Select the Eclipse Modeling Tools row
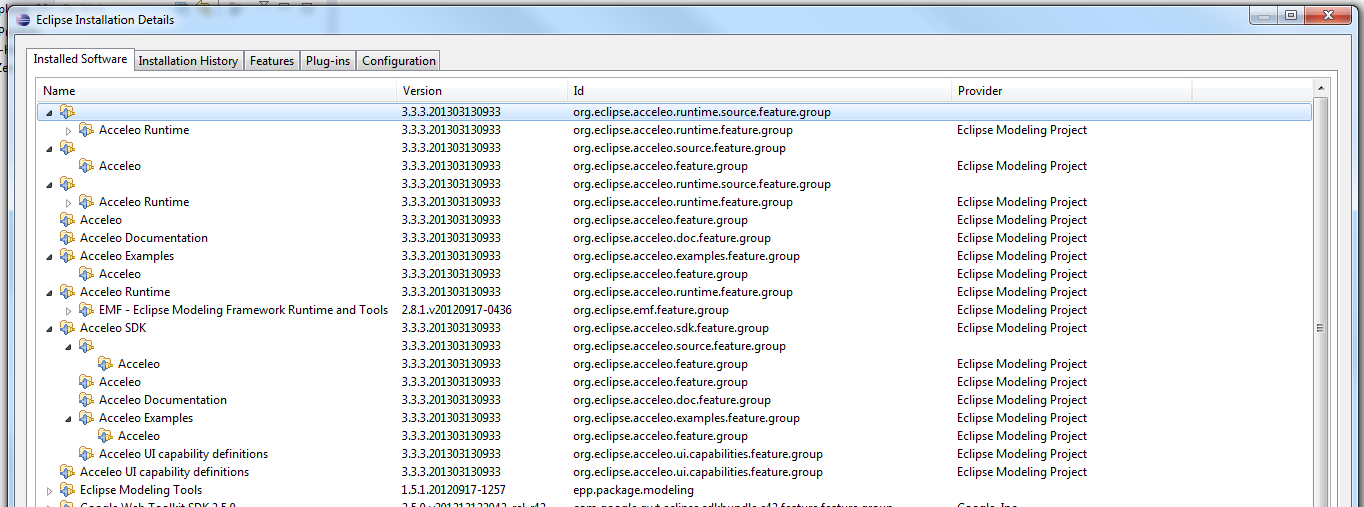This screenshot has width=1364, height=507. pos(675,490)
